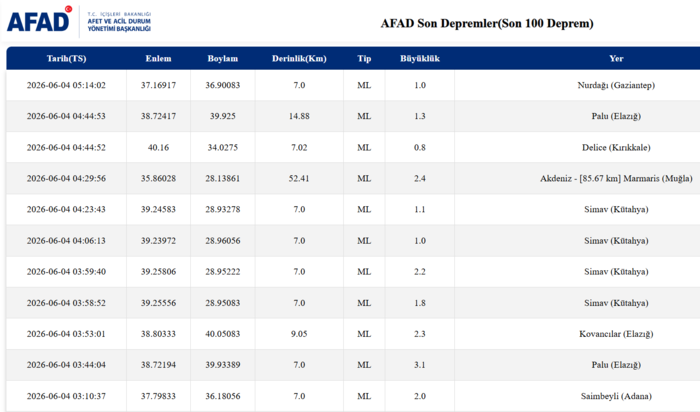
Task: Select date cell 2026-06-04 03:10:37
Action: pos(66,396)
